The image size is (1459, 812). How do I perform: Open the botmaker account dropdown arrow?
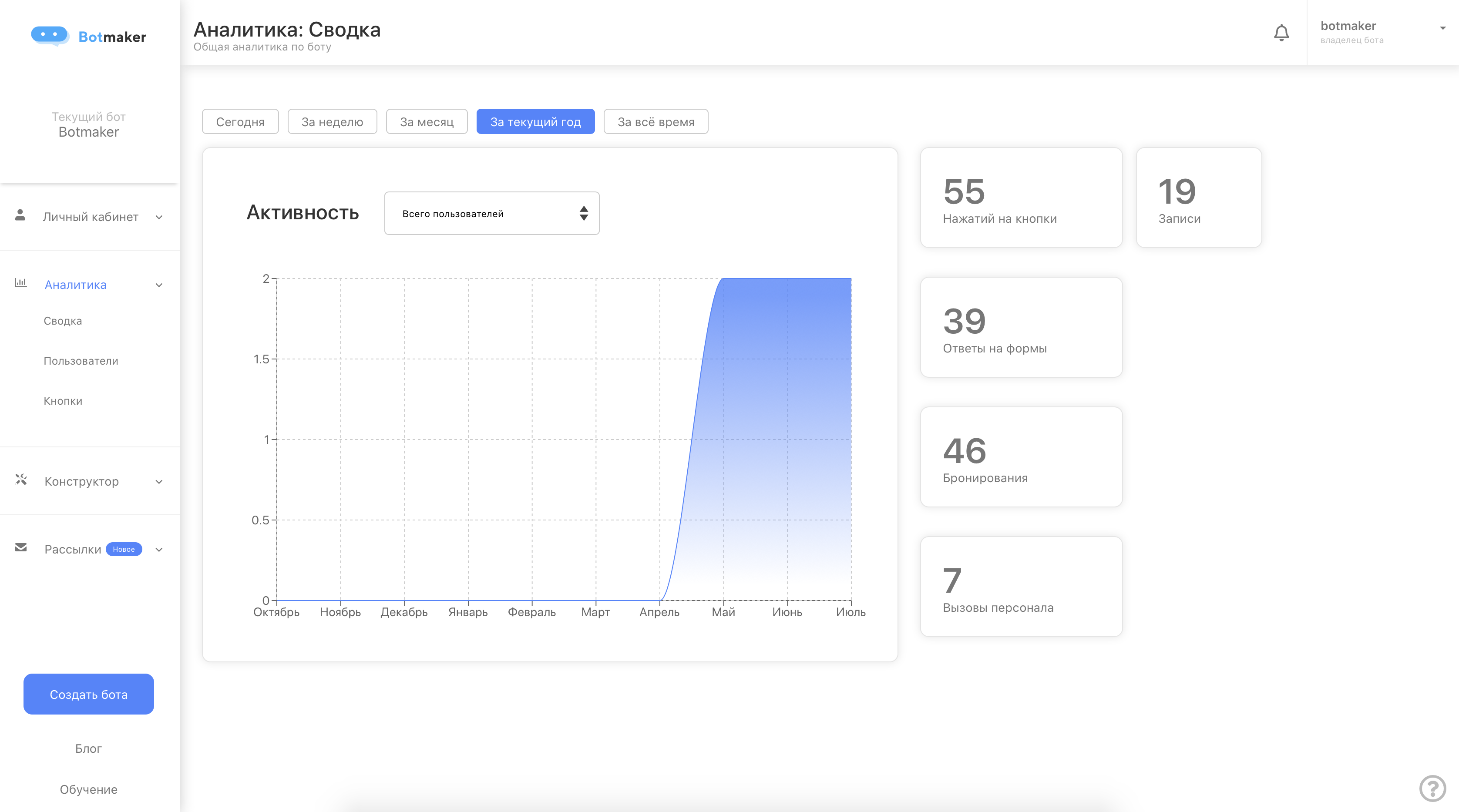click(x=1442, y=28)
